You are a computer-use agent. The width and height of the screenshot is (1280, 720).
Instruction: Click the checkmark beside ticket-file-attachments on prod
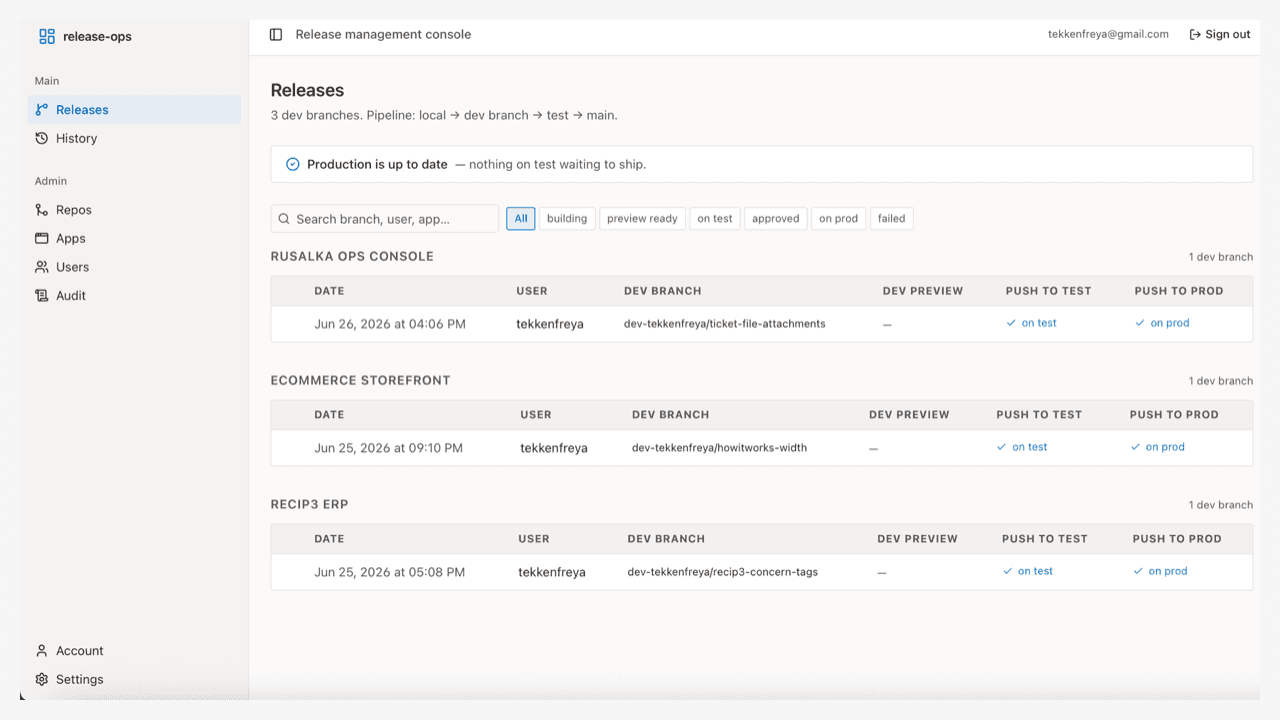click(1141, 323)
